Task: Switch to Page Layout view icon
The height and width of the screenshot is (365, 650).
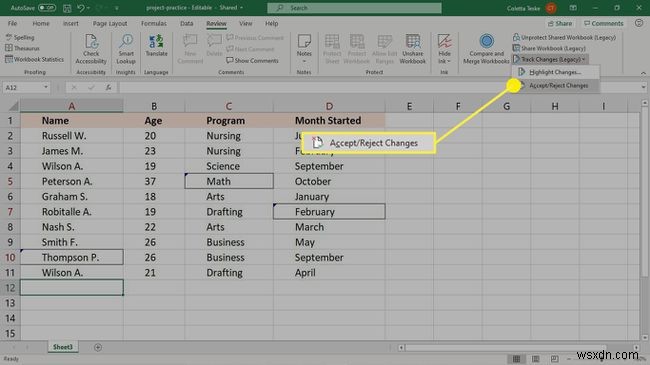Action: pos(535,359)
